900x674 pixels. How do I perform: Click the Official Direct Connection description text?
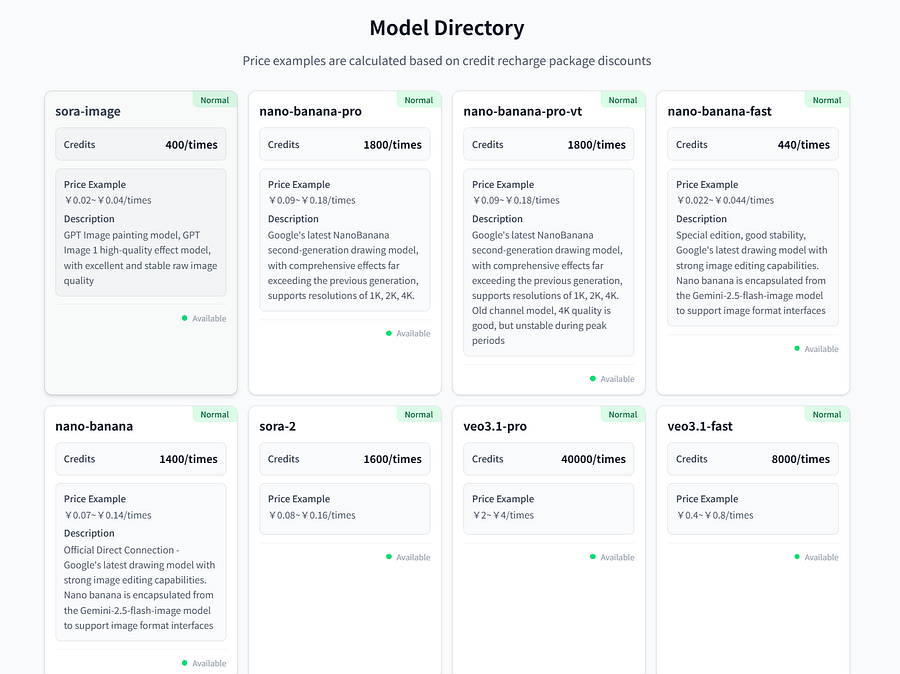coord(139,587)
